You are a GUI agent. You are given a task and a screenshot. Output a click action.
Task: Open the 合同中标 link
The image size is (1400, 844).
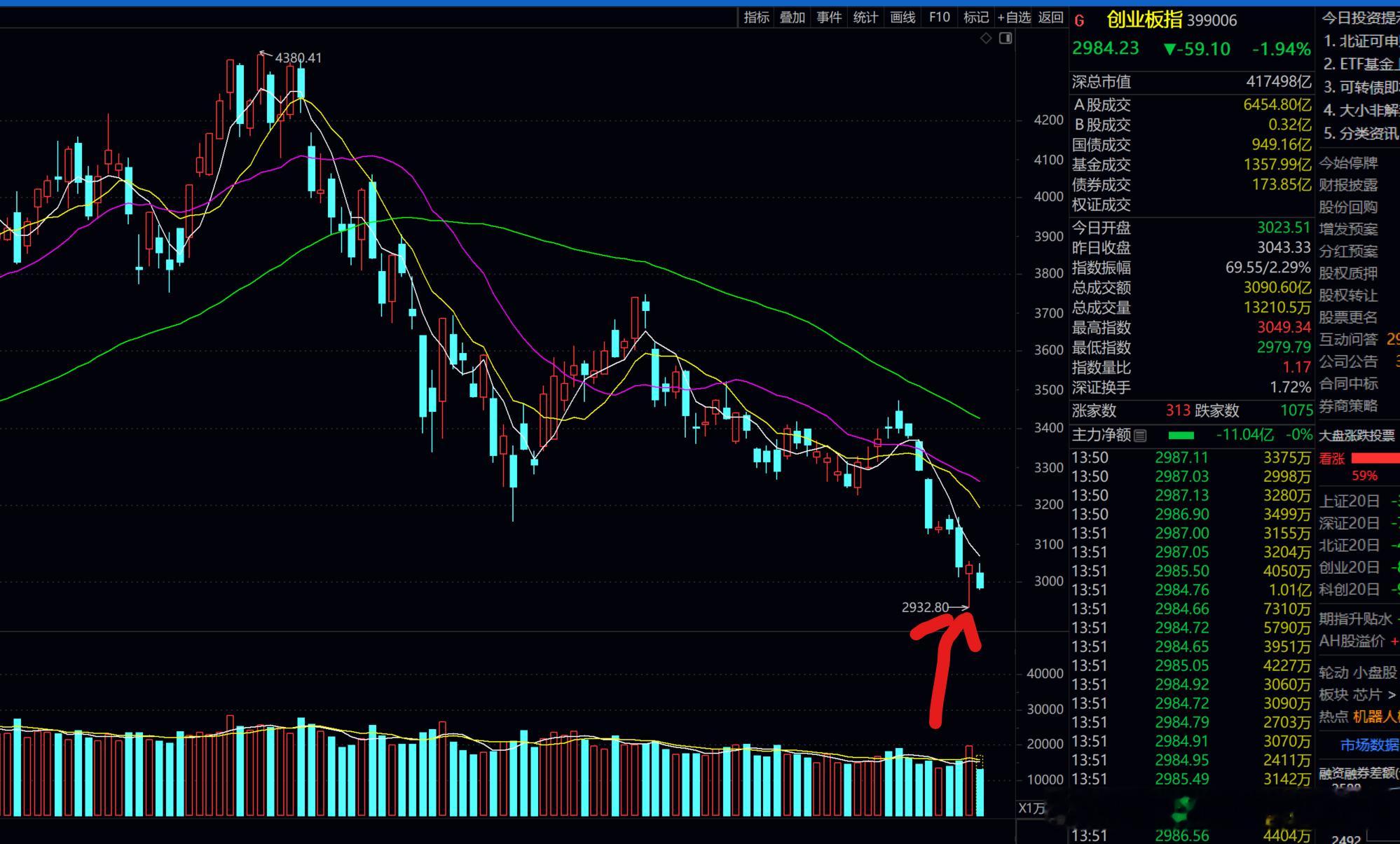tap(1348, 384)
